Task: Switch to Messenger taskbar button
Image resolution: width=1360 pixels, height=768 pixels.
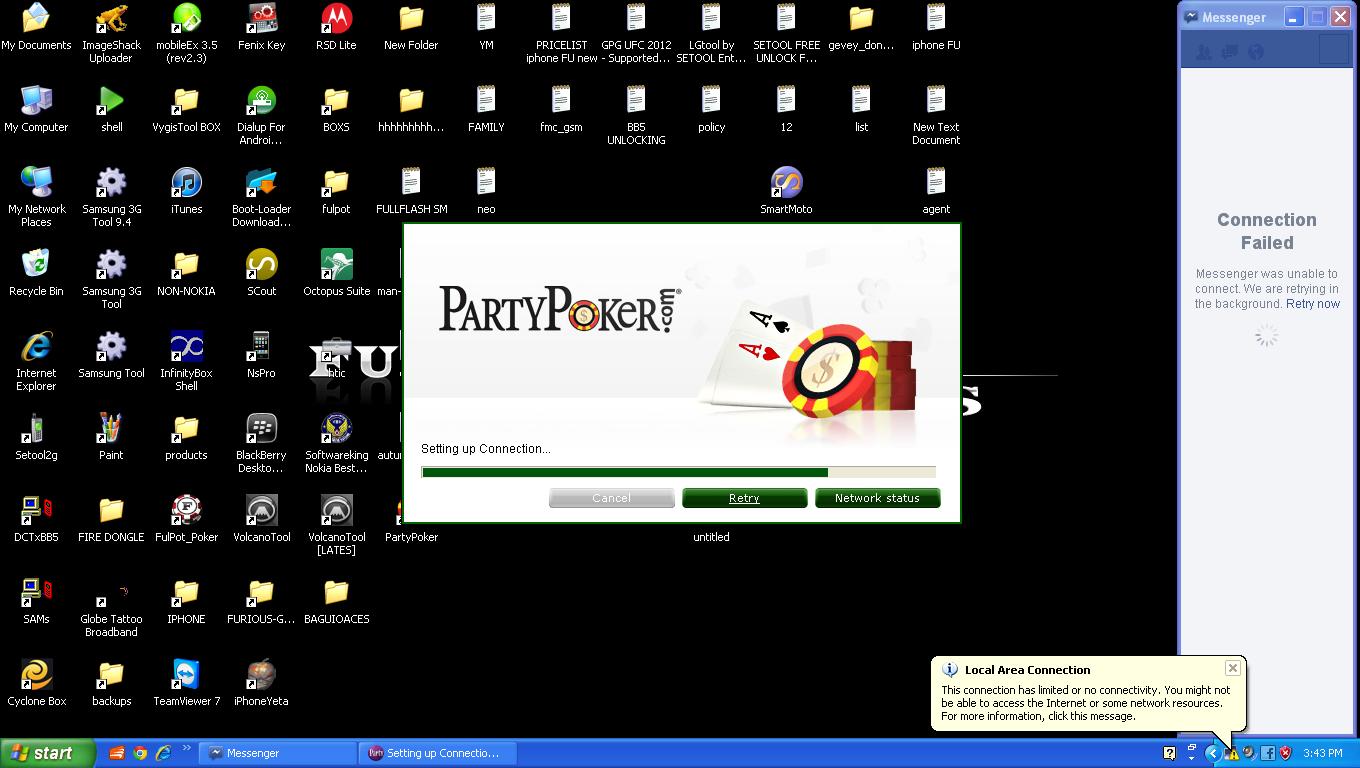Action: (x=279, y=753)
